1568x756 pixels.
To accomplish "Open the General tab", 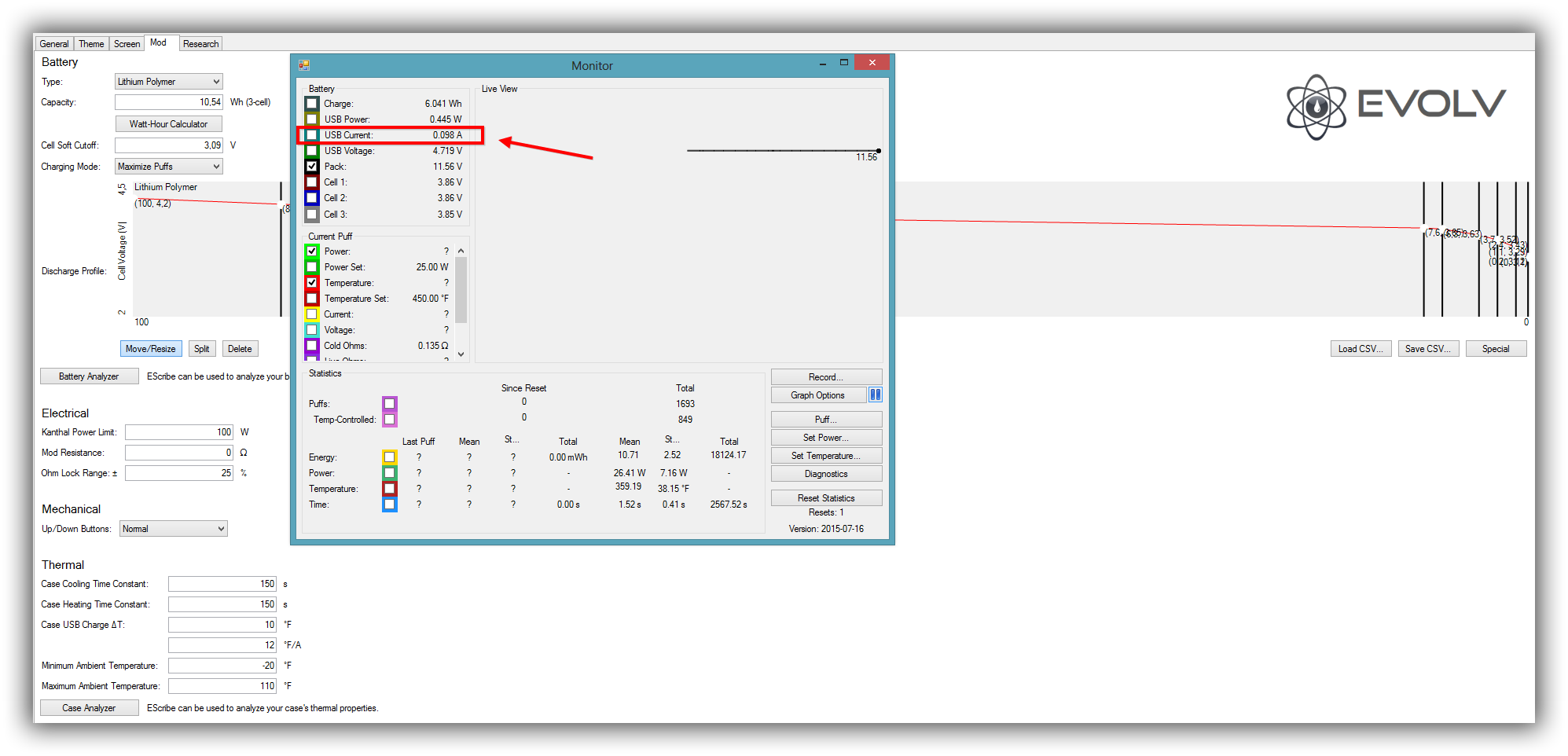I will (x=54, y=44).
